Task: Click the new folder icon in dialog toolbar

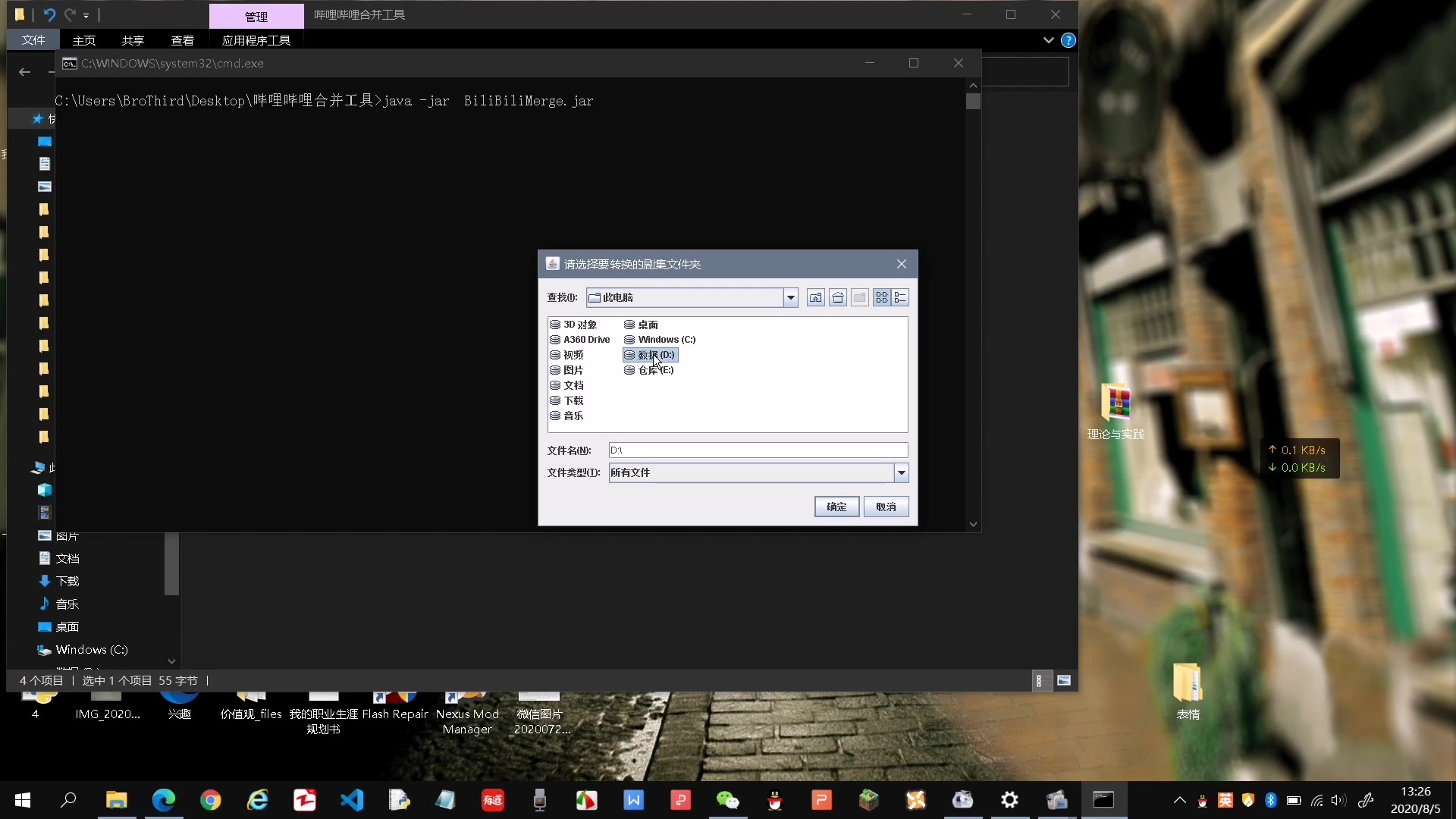Action: pos(859,297)
